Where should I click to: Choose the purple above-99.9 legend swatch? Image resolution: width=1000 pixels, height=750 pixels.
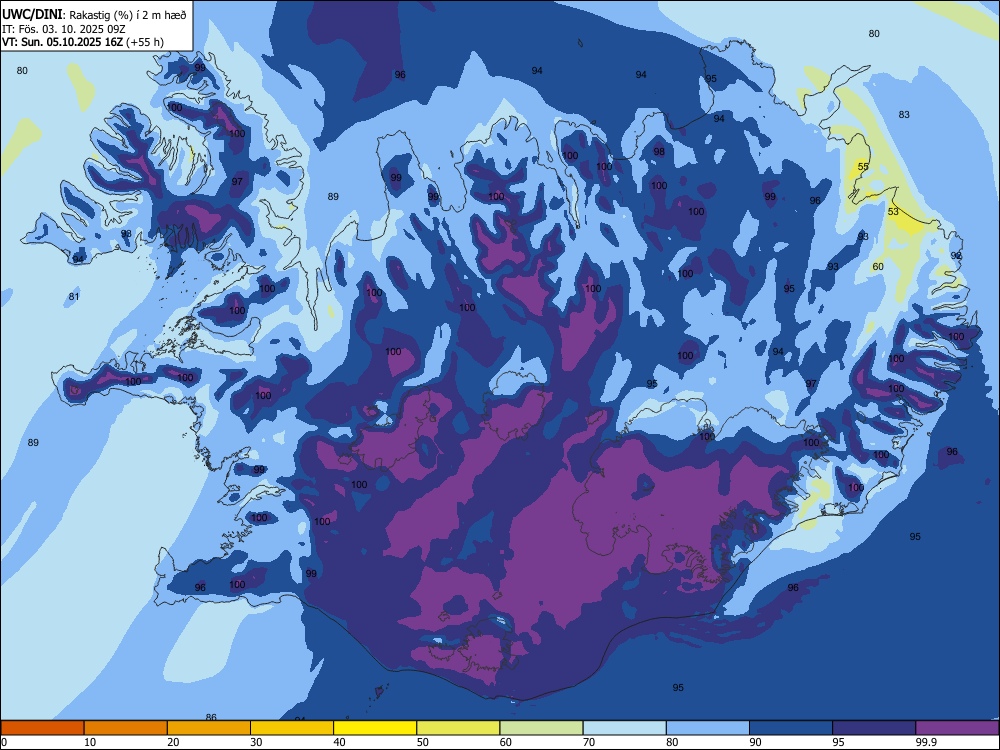[957, 728]
